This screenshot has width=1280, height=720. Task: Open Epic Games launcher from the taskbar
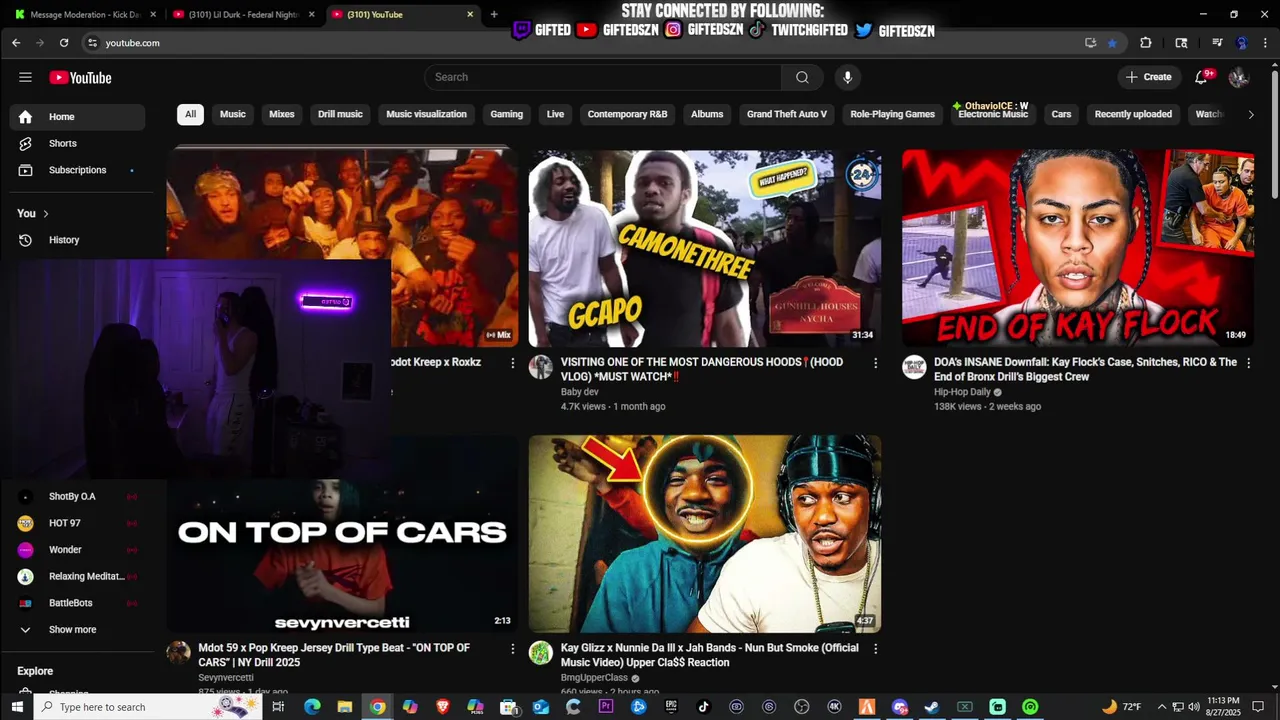[671, 707]
